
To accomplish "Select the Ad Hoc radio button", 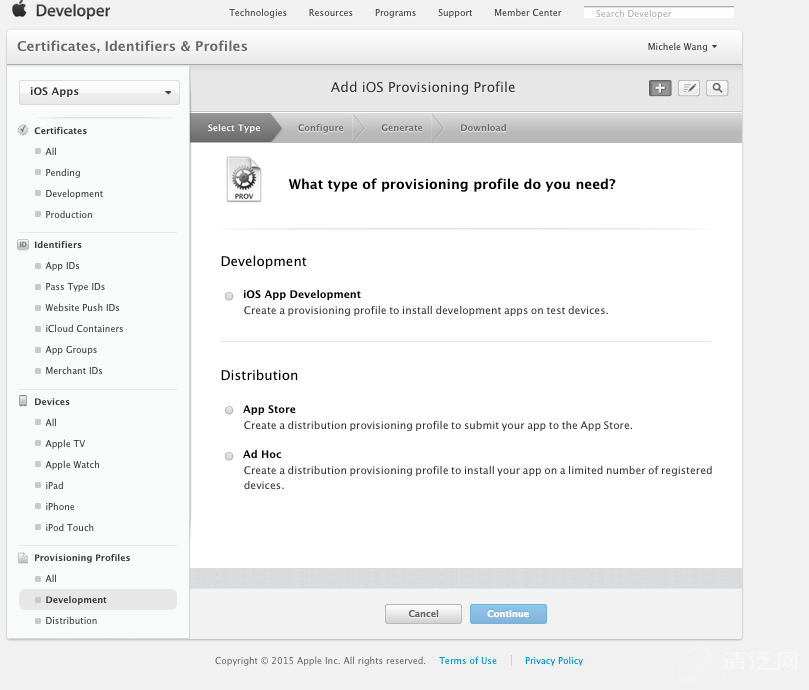I will point(229,455).
